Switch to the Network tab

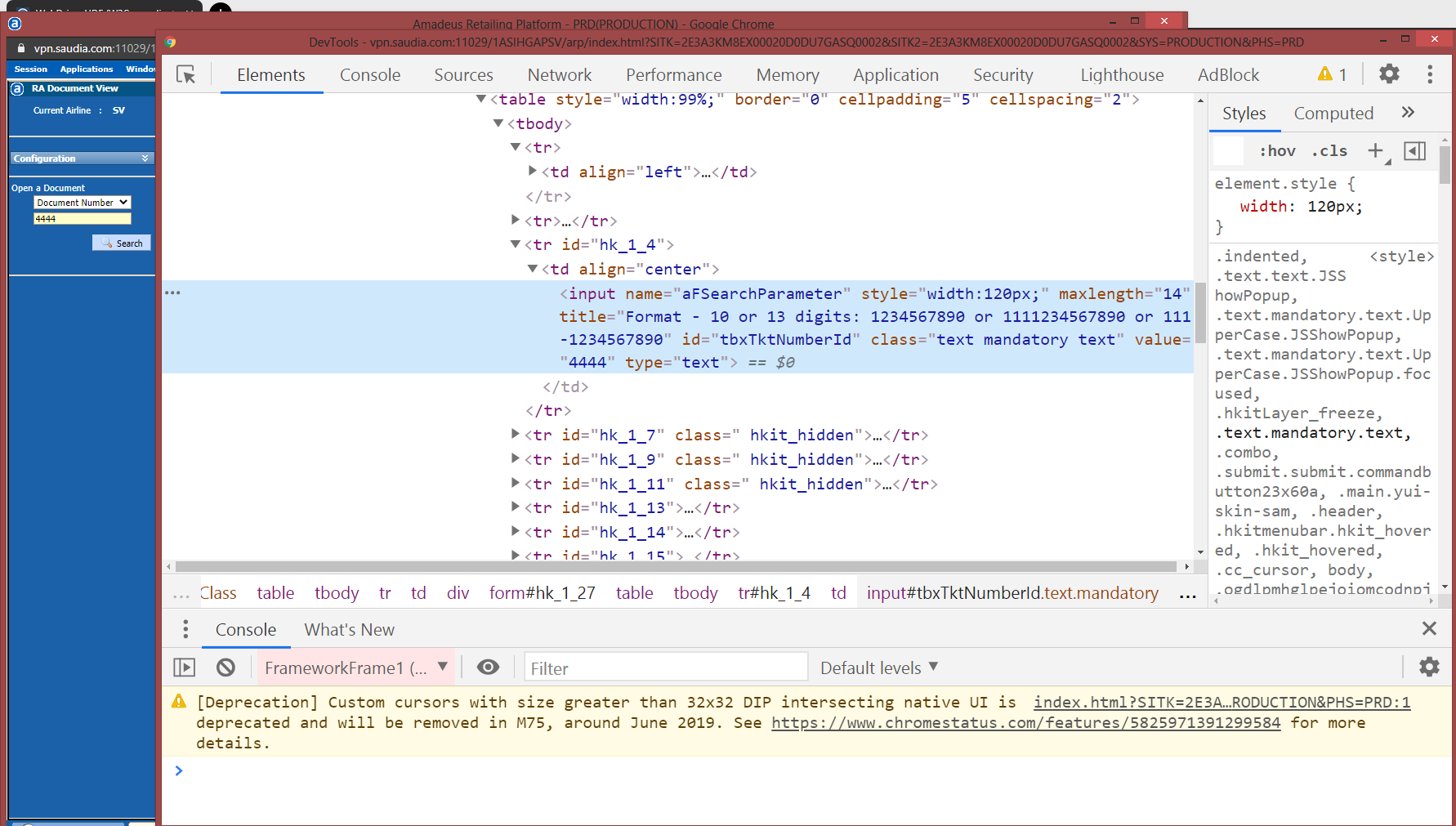pos(560,74)
